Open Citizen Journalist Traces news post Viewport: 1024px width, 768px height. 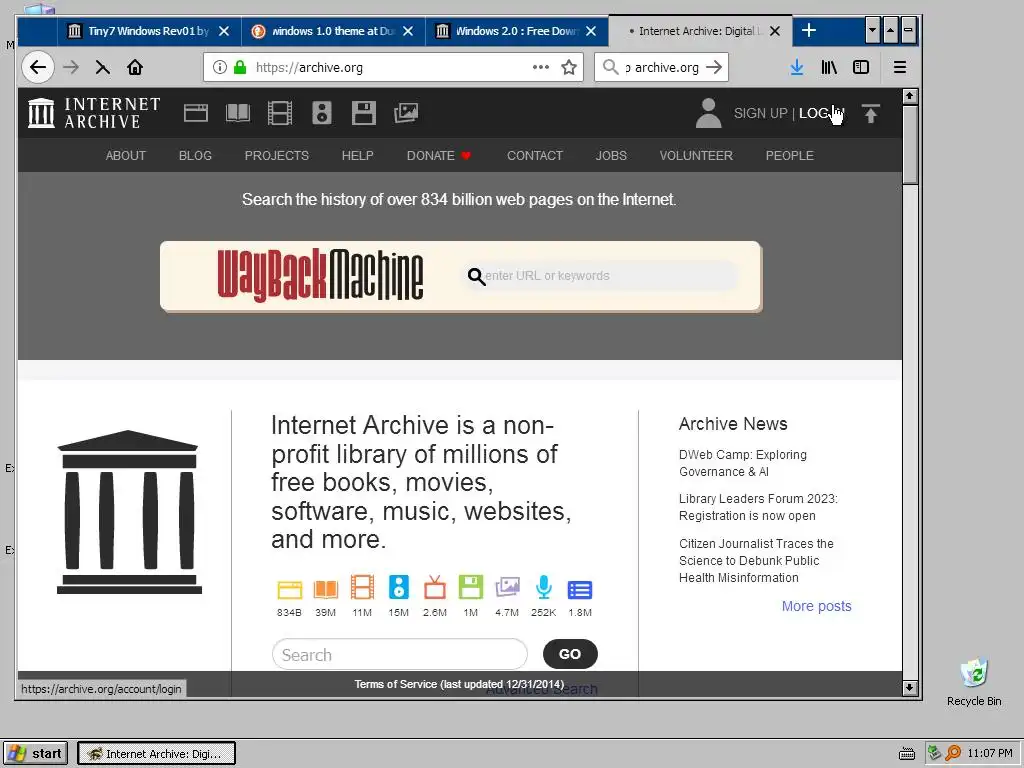756,560
